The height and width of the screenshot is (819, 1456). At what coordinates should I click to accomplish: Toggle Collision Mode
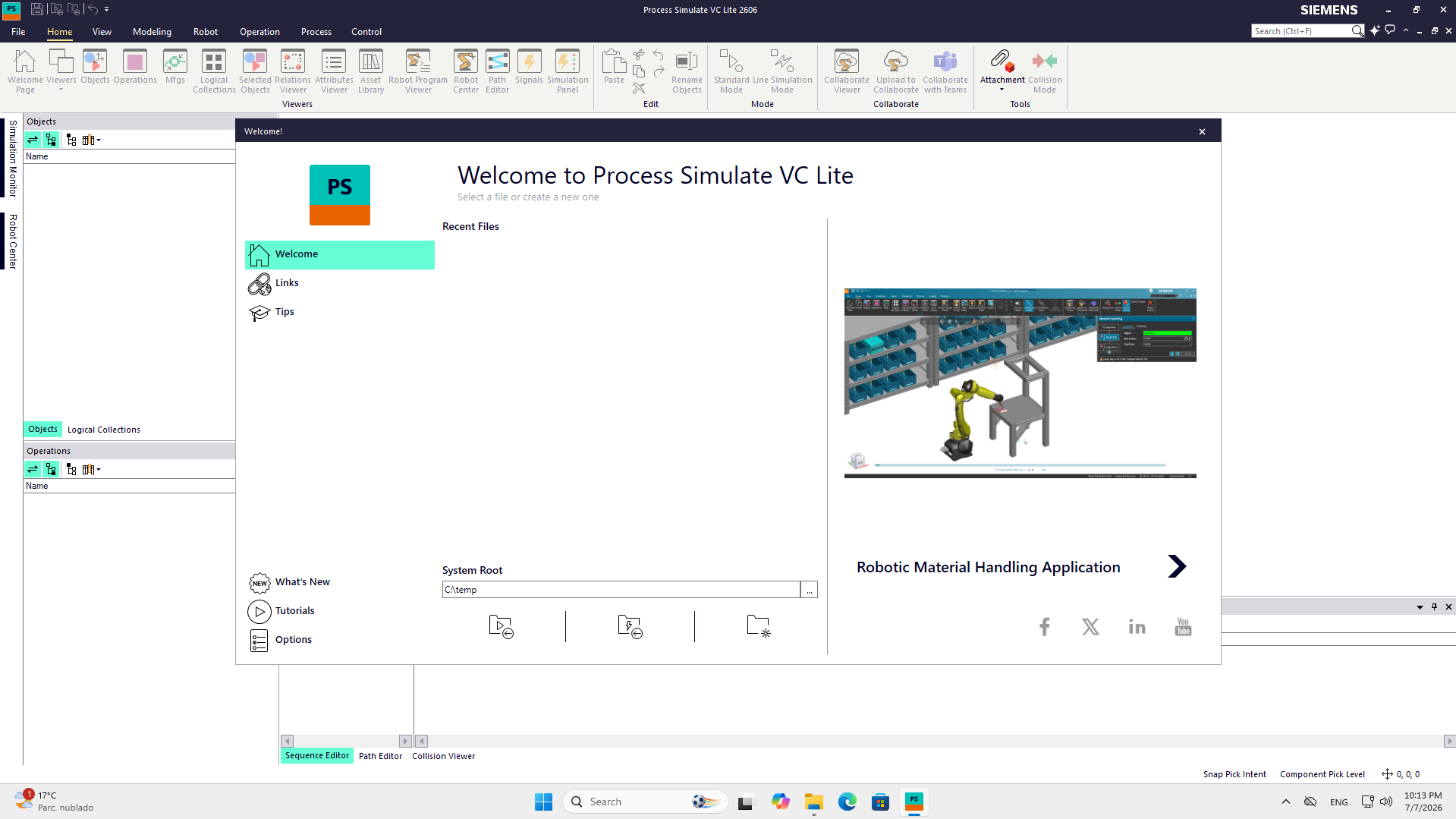(x=1045, y=71)
